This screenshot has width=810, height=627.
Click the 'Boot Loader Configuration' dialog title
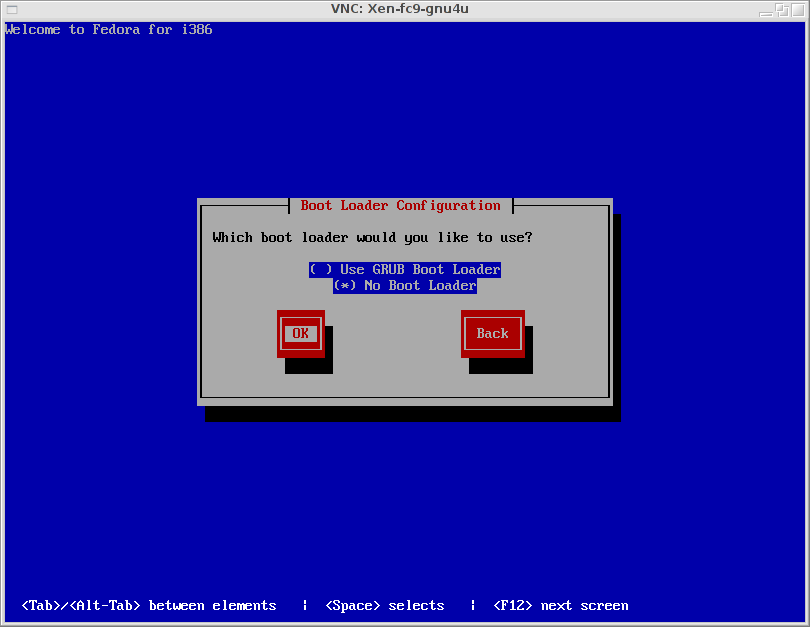click(400, 206)
